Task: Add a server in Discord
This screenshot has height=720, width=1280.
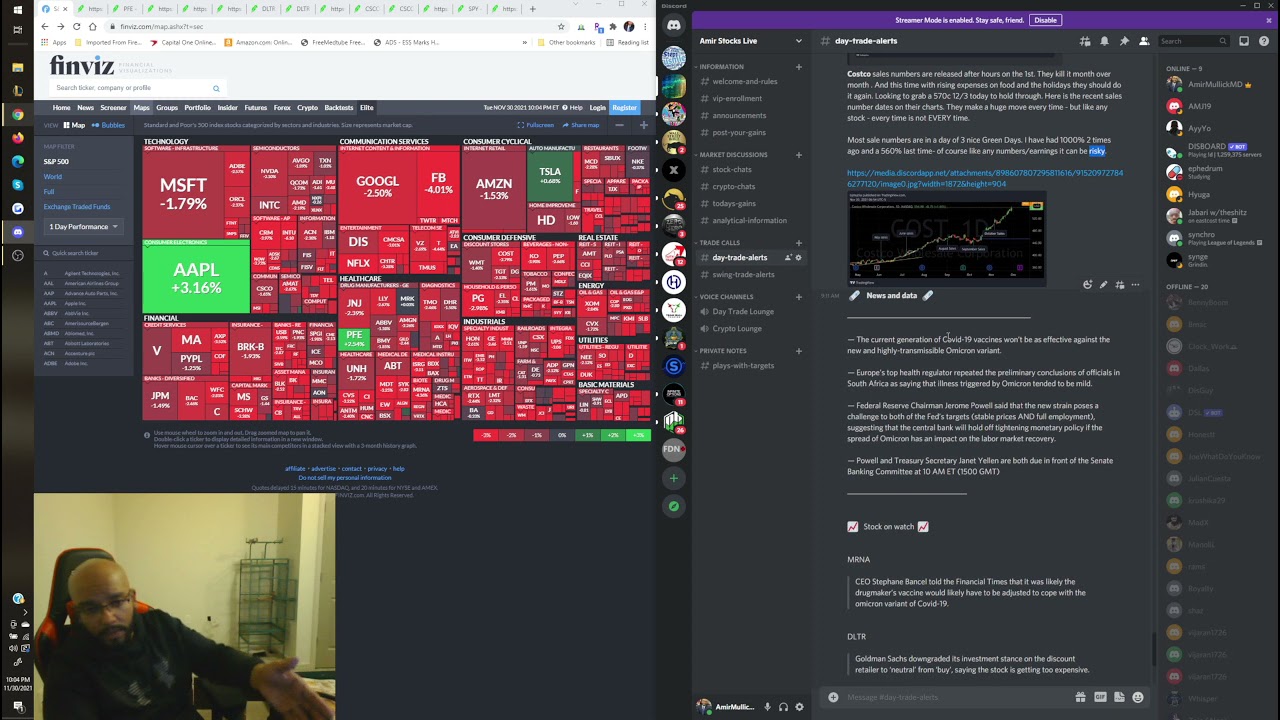Action: click(x=674, y=478)
